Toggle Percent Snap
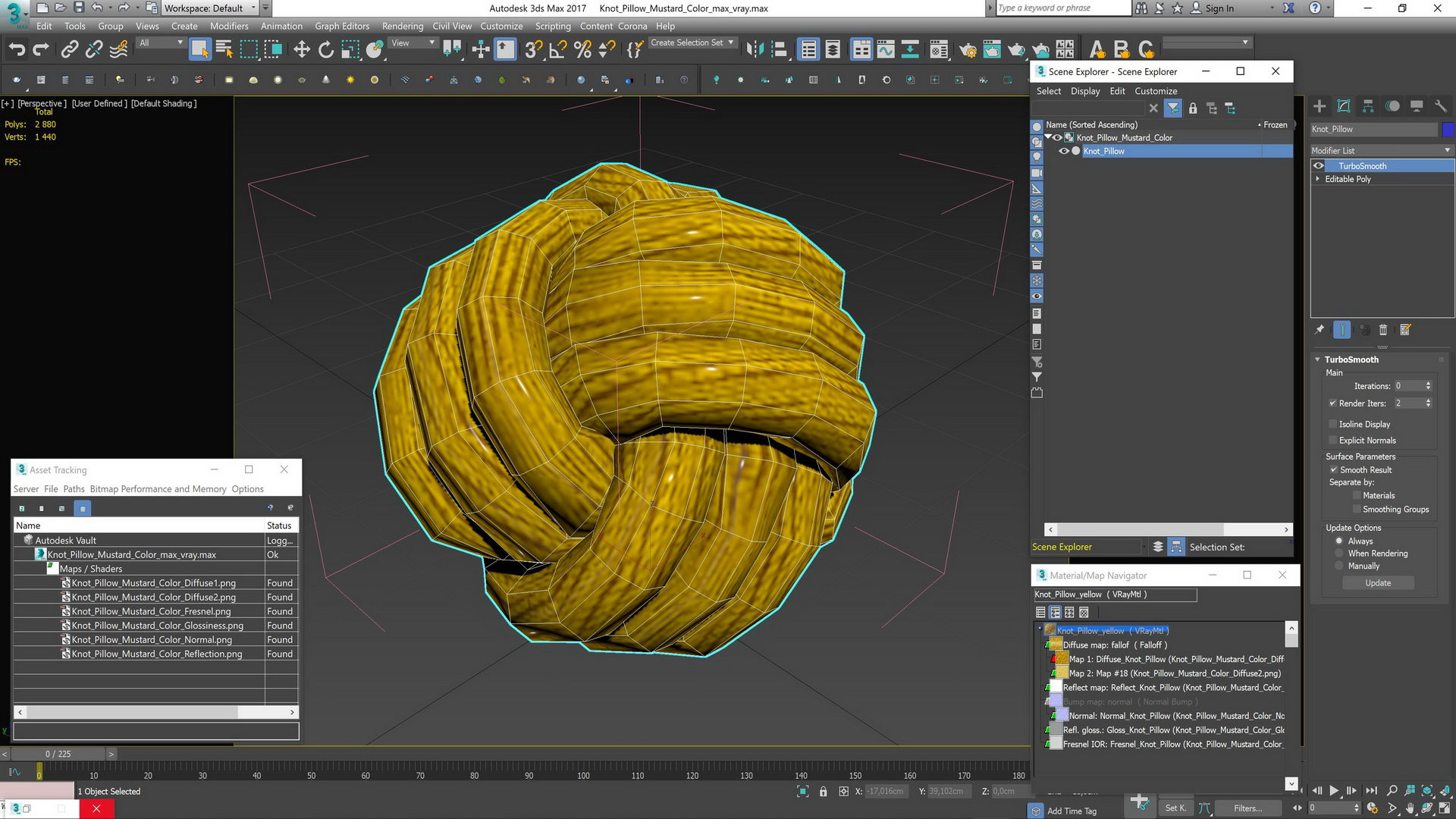The height and width of the screenshot is (819, 1456). coord(582,50)
